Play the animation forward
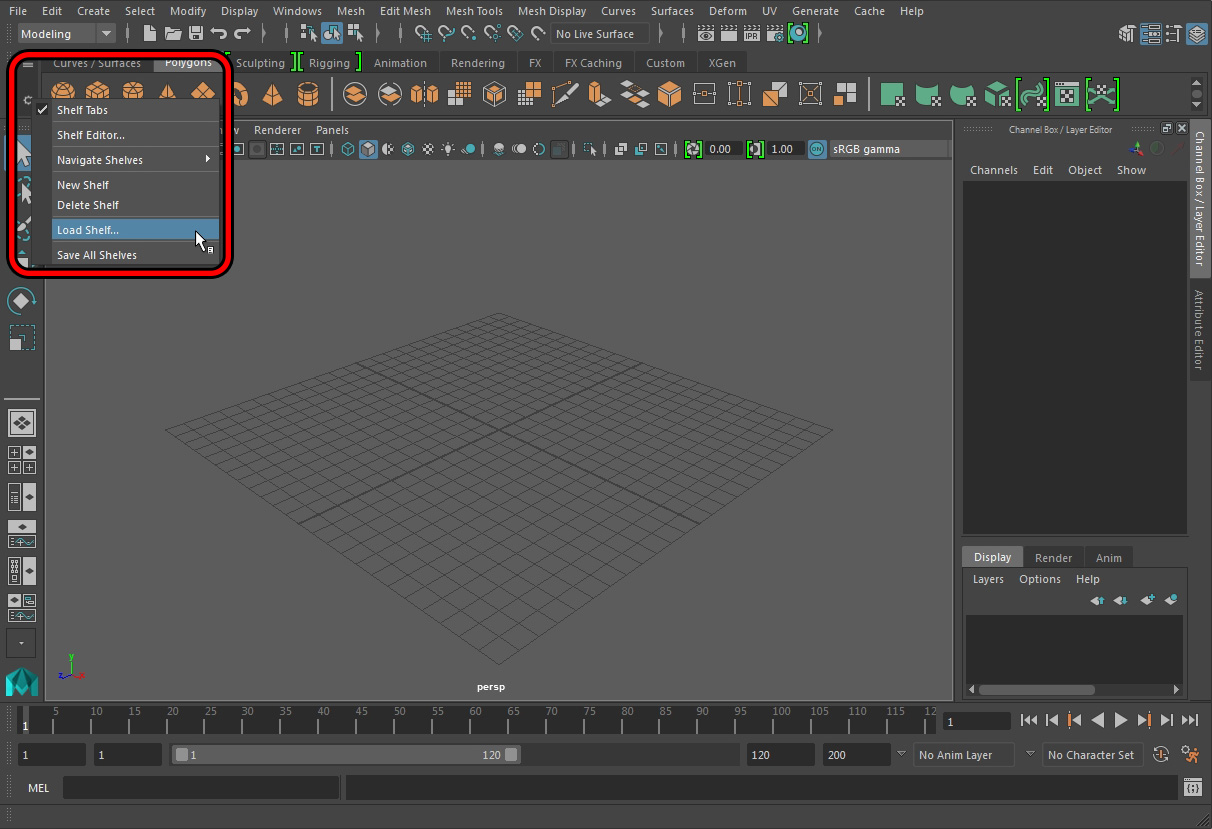The image size is (1212, 829). (1121, 720)
